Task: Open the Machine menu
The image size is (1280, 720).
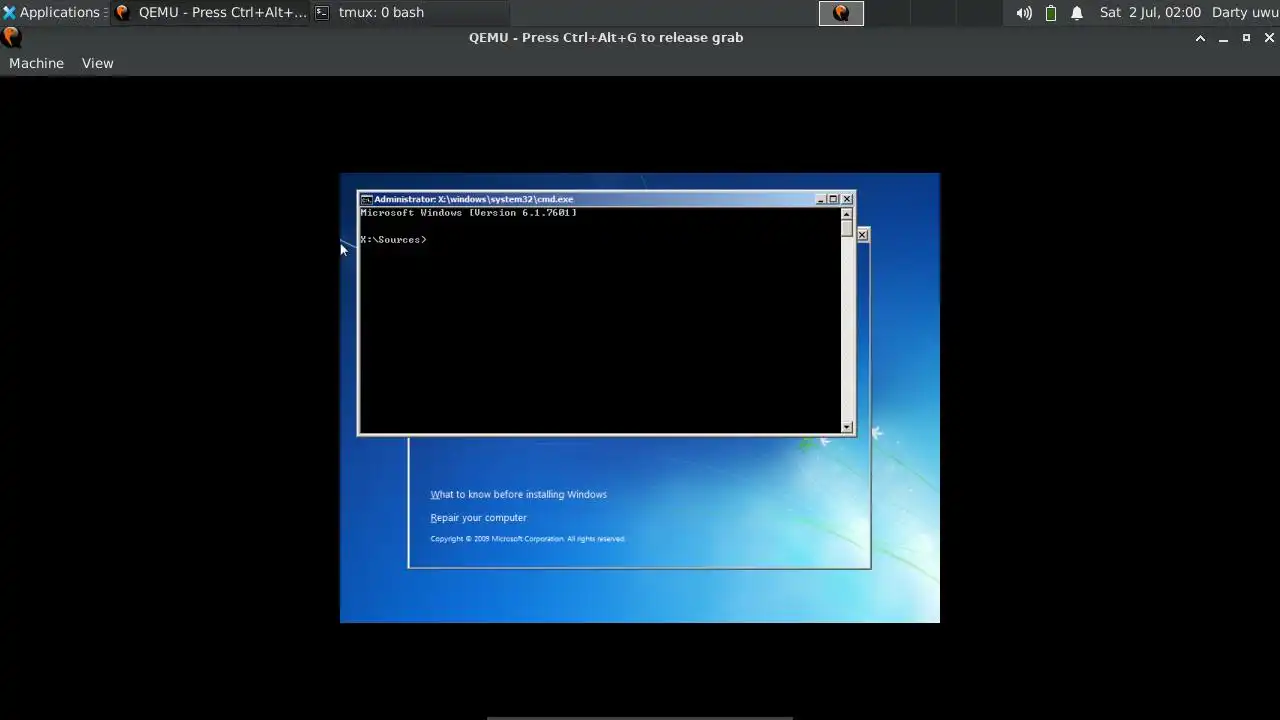Action: 36,63
